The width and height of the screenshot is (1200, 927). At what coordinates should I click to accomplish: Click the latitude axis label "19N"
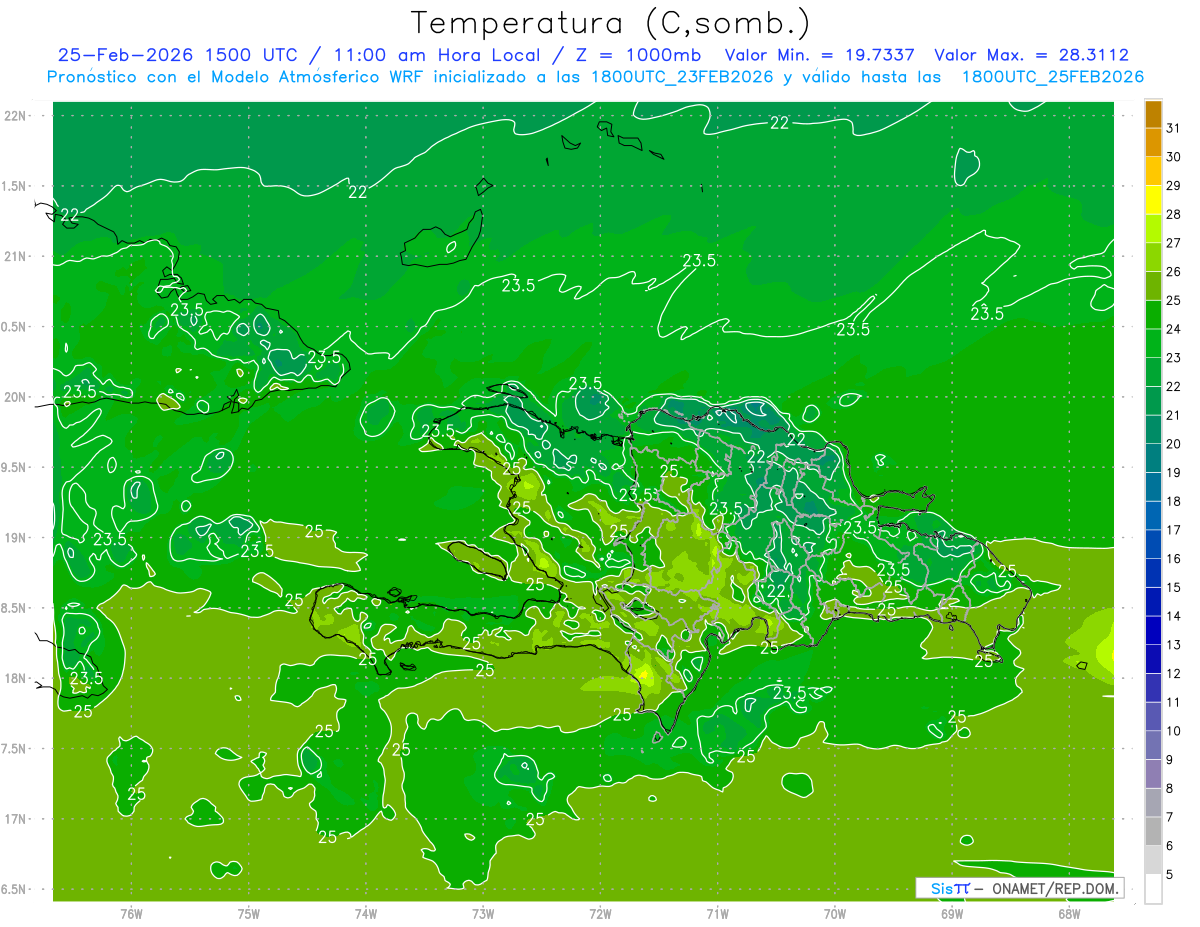(17, 538)
